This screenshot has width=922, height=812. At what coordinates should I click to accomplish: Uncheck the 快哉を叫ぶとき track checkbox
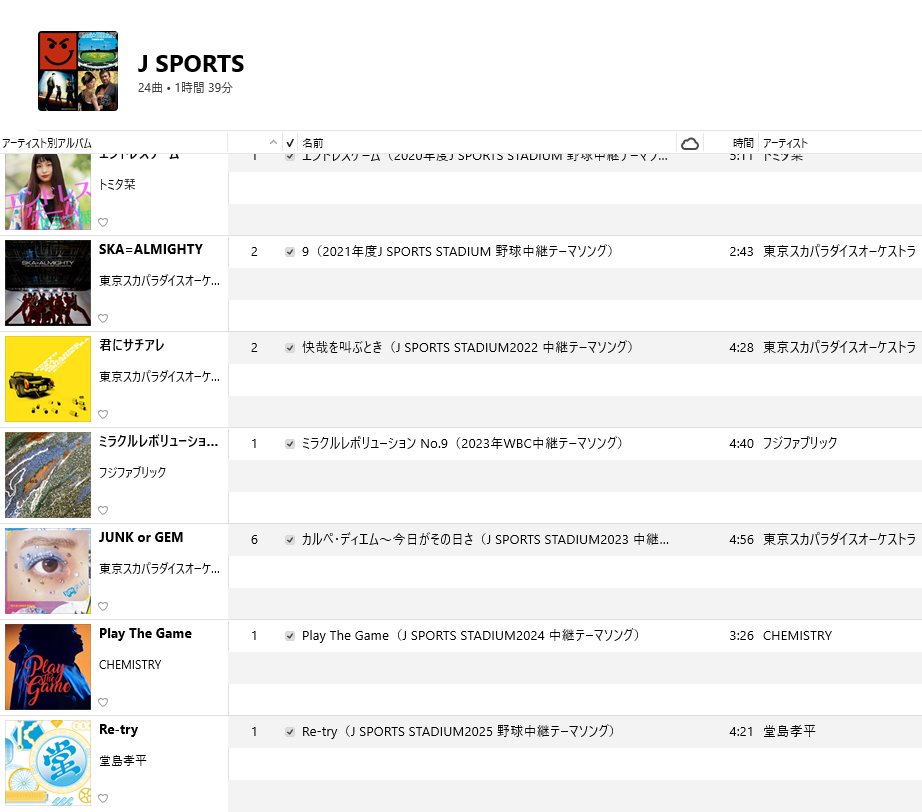point(290,347)
